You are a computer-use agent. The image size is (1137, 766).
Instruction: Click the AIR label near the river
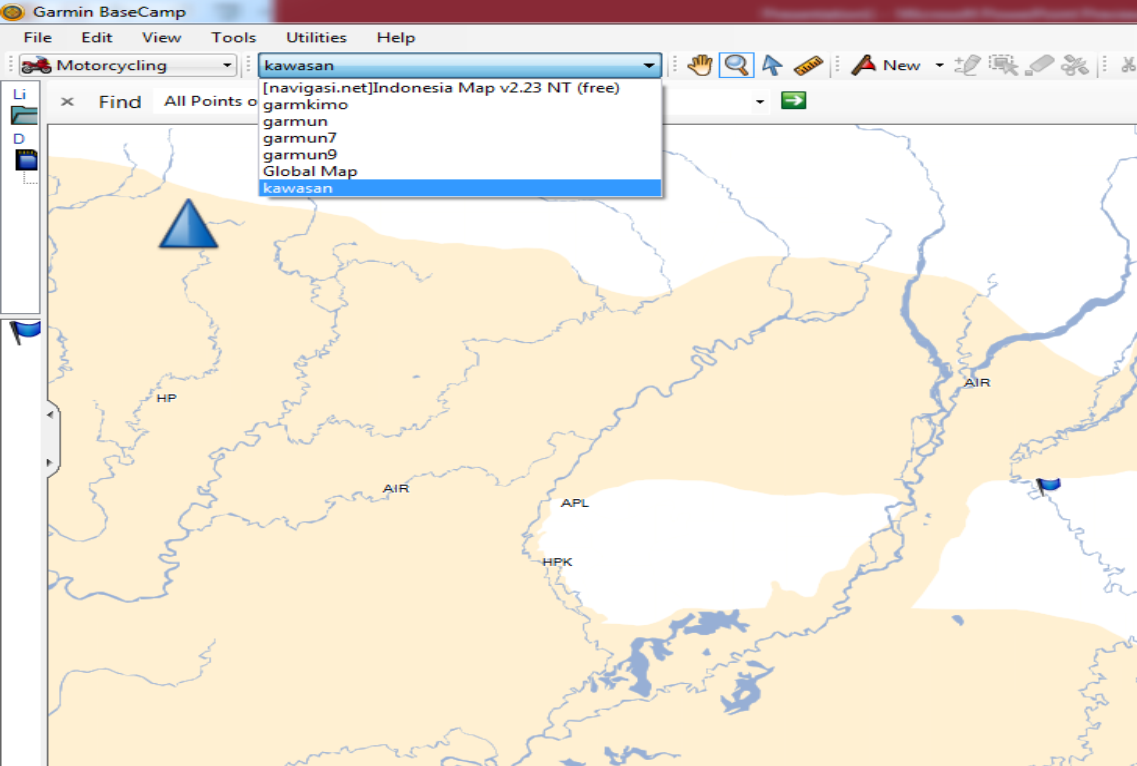pos(977,383)
